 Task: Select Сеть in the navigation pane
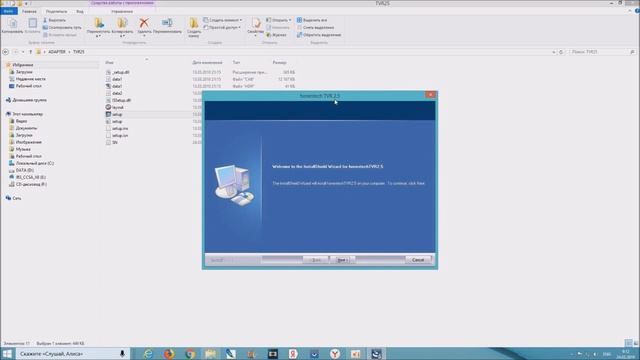tap(17, 198)
